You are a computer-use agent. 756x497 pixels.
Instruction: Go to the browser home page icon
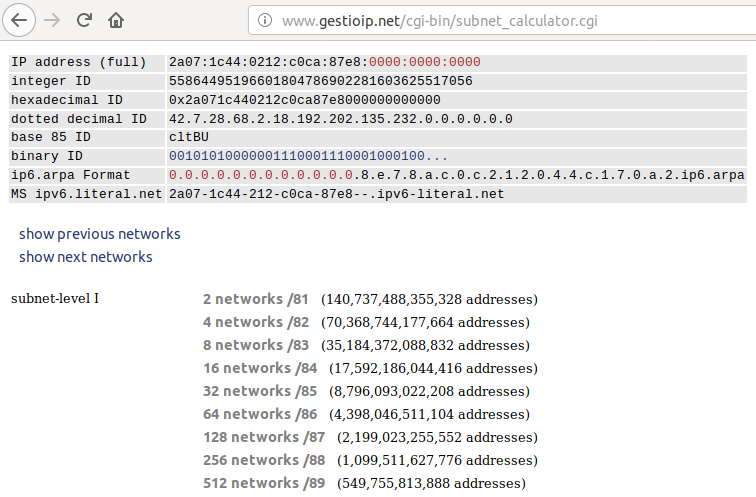pyautogui.click(x=117, y=19)
